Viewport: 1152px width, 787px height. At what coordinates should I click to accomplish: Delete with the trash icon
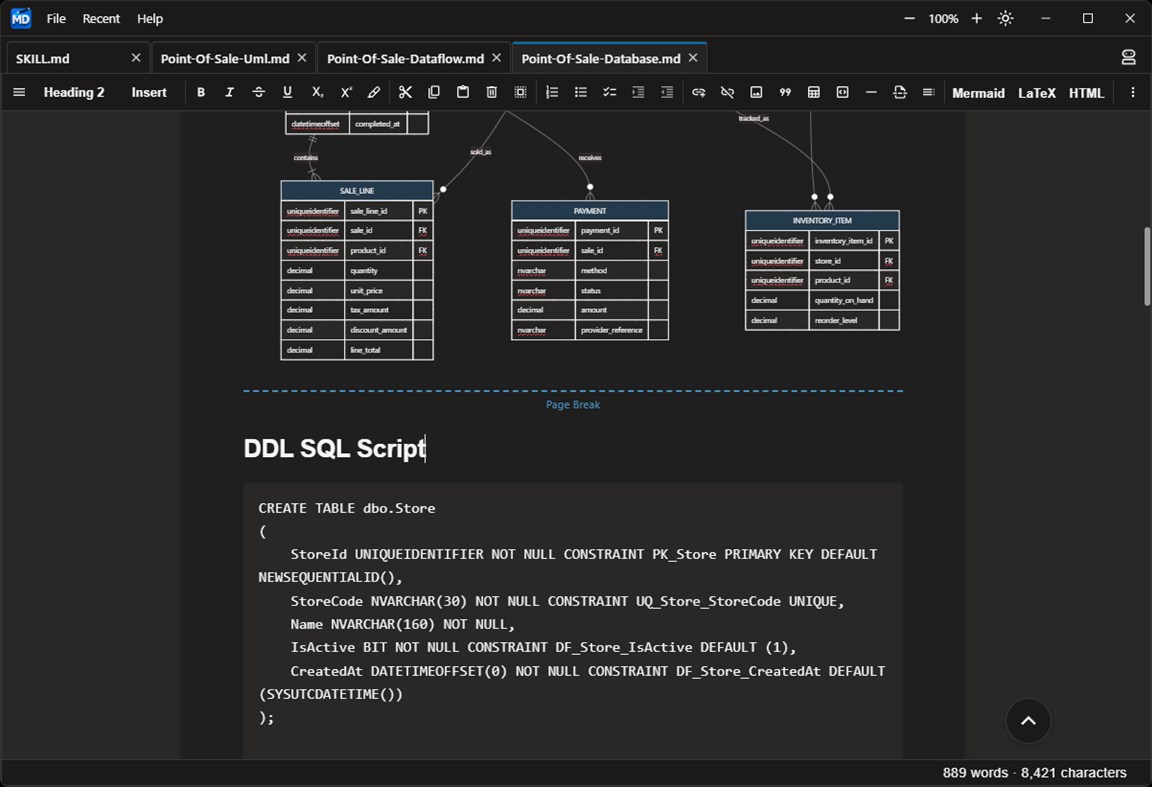(492, 93)
